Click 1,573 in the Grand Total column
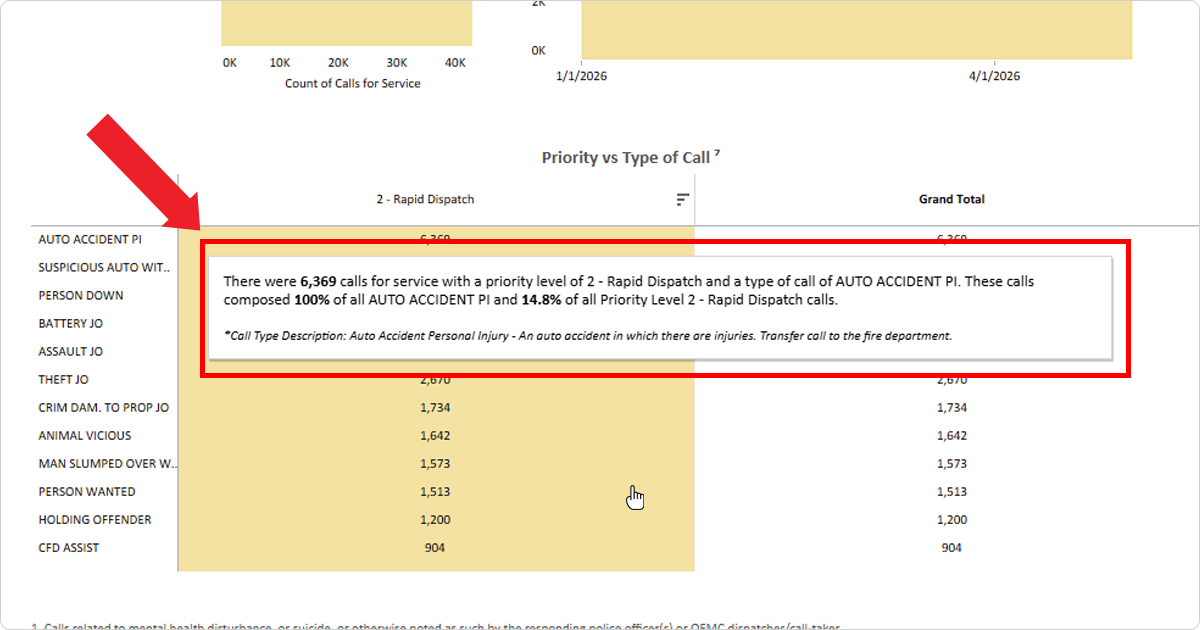 pos(952,464)
